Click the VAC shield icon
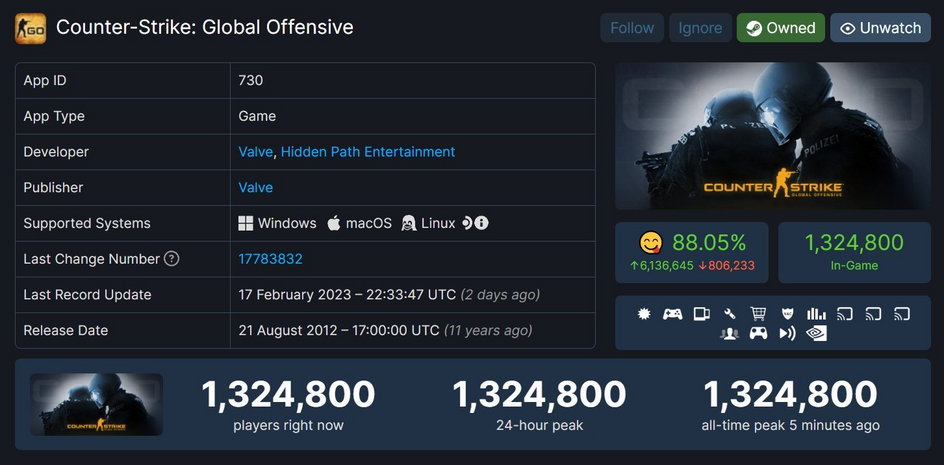The width and height of the screenshot is (944, 465). 787,314
